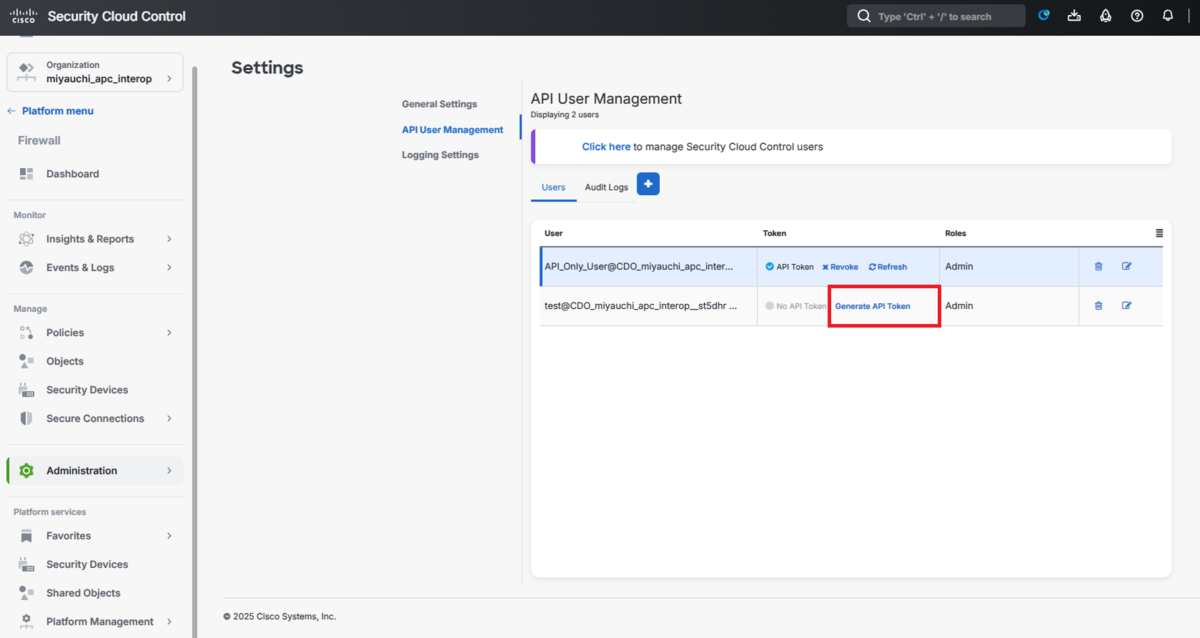Open the downloads tray icon in header
The image size is (1200, 638).
(1074, 16)
